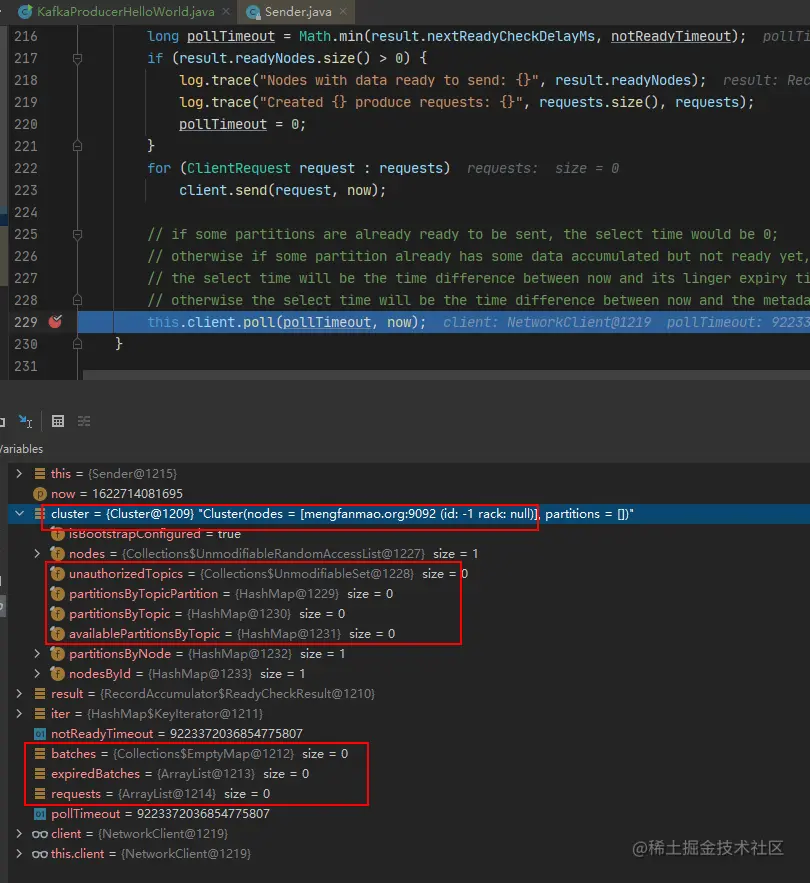The height and width of the screenshot is (883, 810).
Task: Expand the 'this = {Sender@1215}' variable
Action: pyautogui.click(x=19, y=474)
